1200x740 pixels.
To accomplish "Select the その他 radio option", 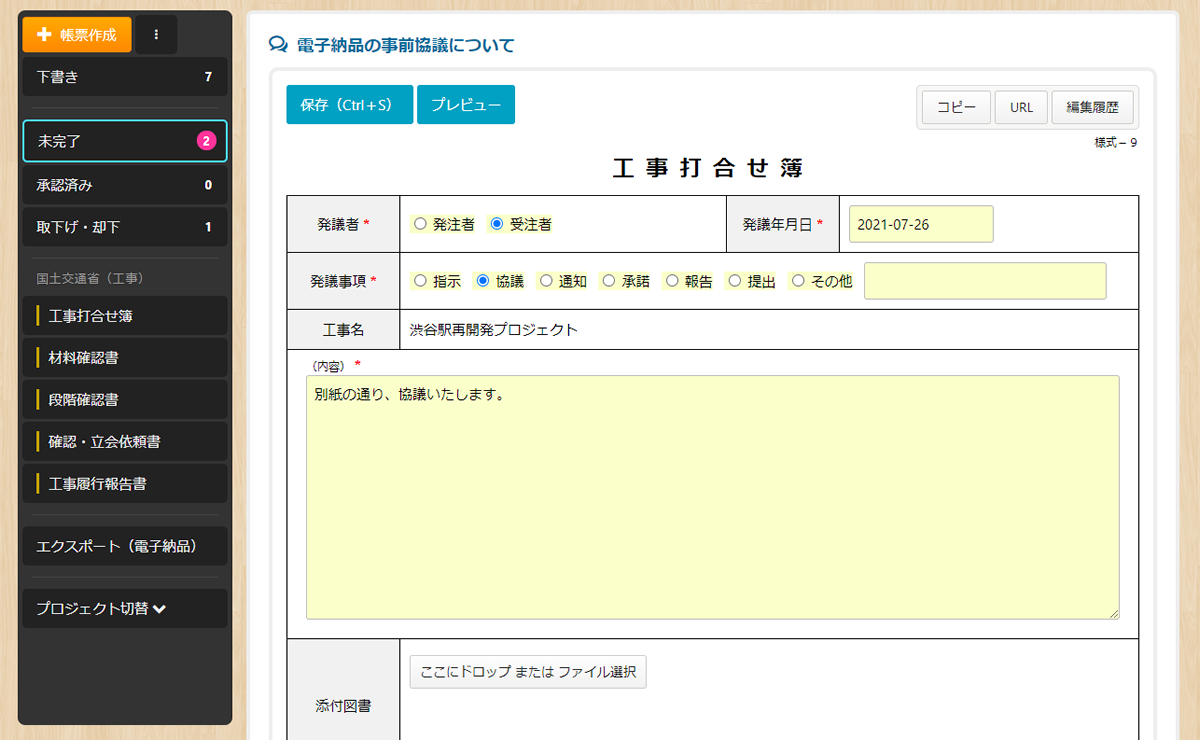I will 798,282.
